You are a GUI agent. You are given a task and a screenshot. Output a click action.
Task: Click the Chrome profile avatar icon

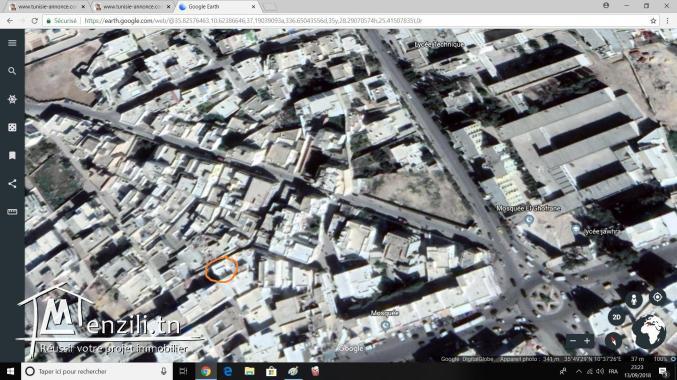(x=606, y=6)
